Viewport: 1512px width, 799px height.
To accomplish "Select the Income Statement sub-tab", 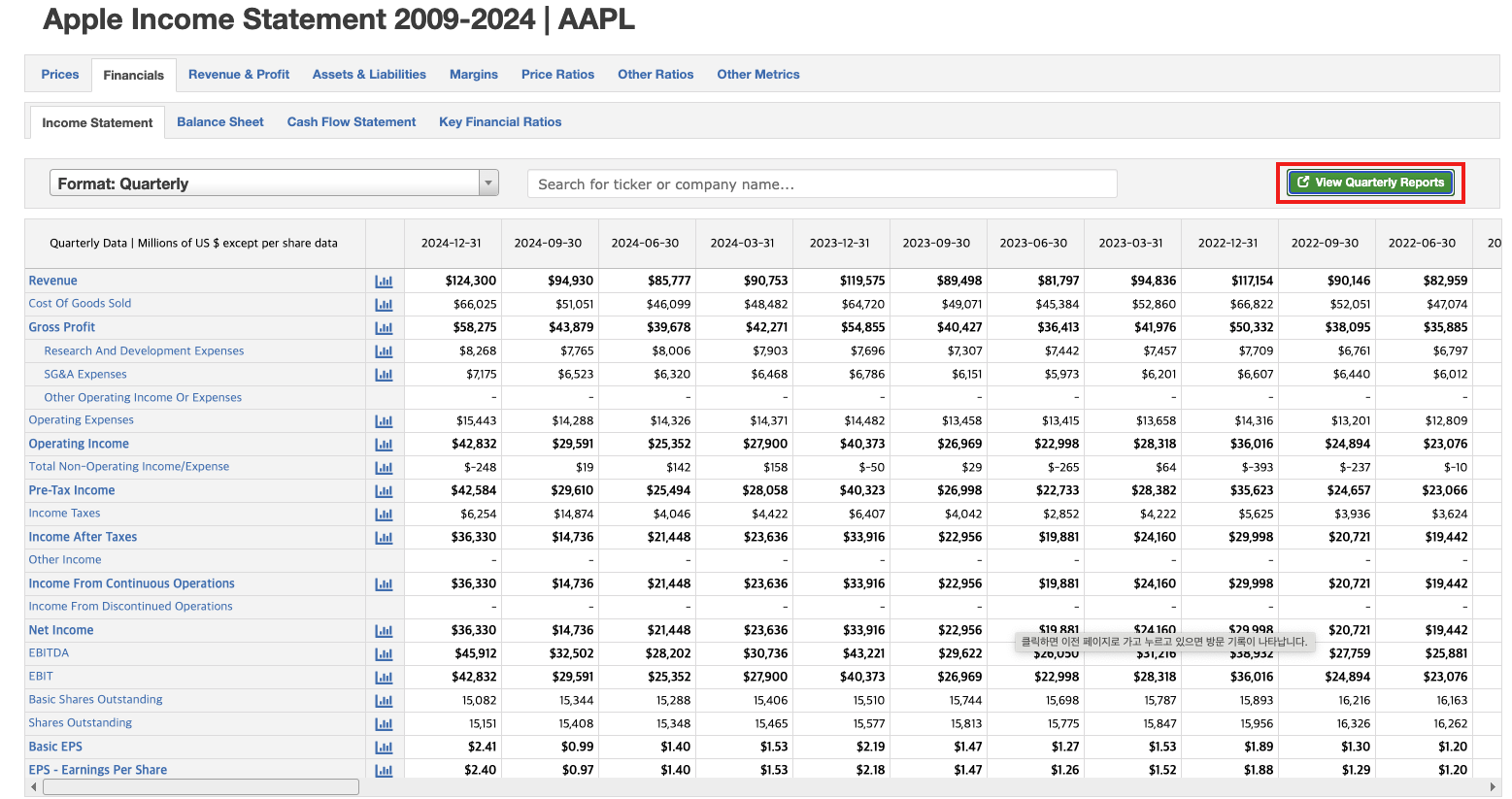I will pos(97,122).
